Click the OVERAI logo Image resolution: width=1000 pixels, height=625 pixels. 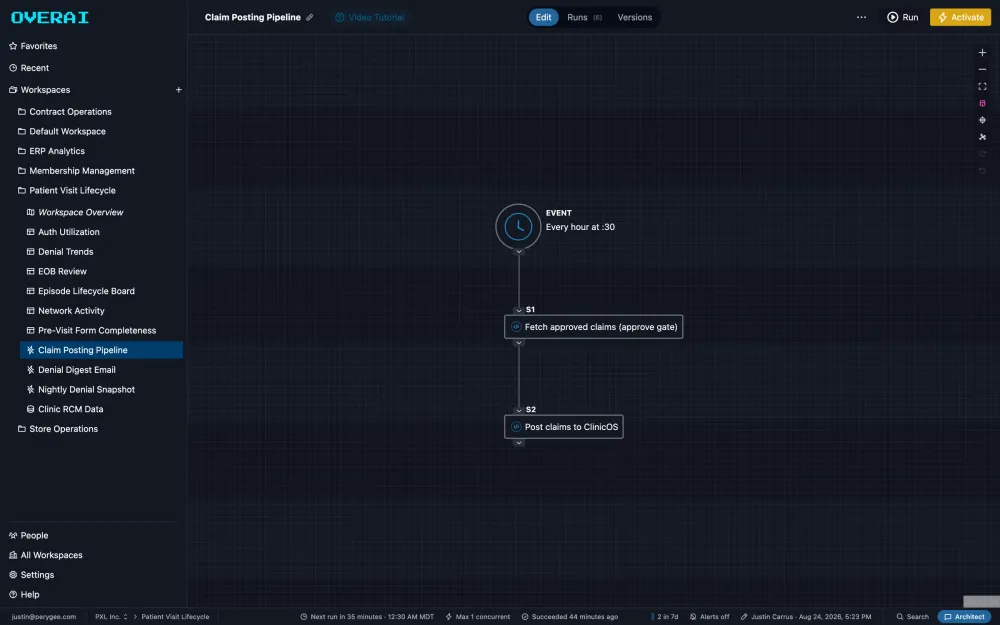click(x=50, y=17)
